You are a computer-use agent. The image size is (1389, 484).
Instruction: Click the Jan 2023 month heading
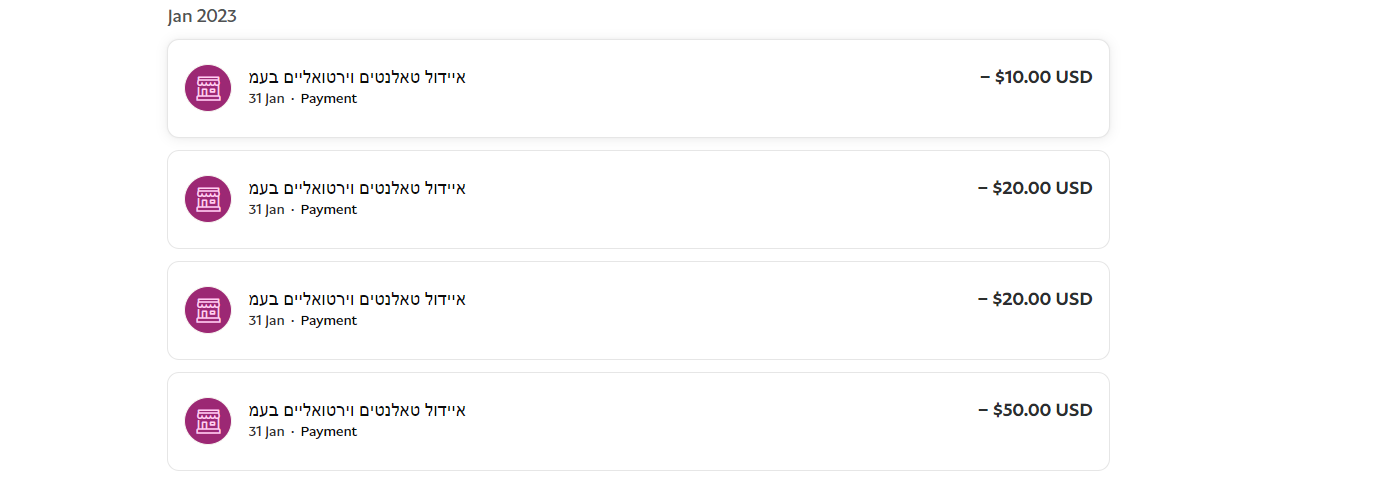(x=202, y=16)
